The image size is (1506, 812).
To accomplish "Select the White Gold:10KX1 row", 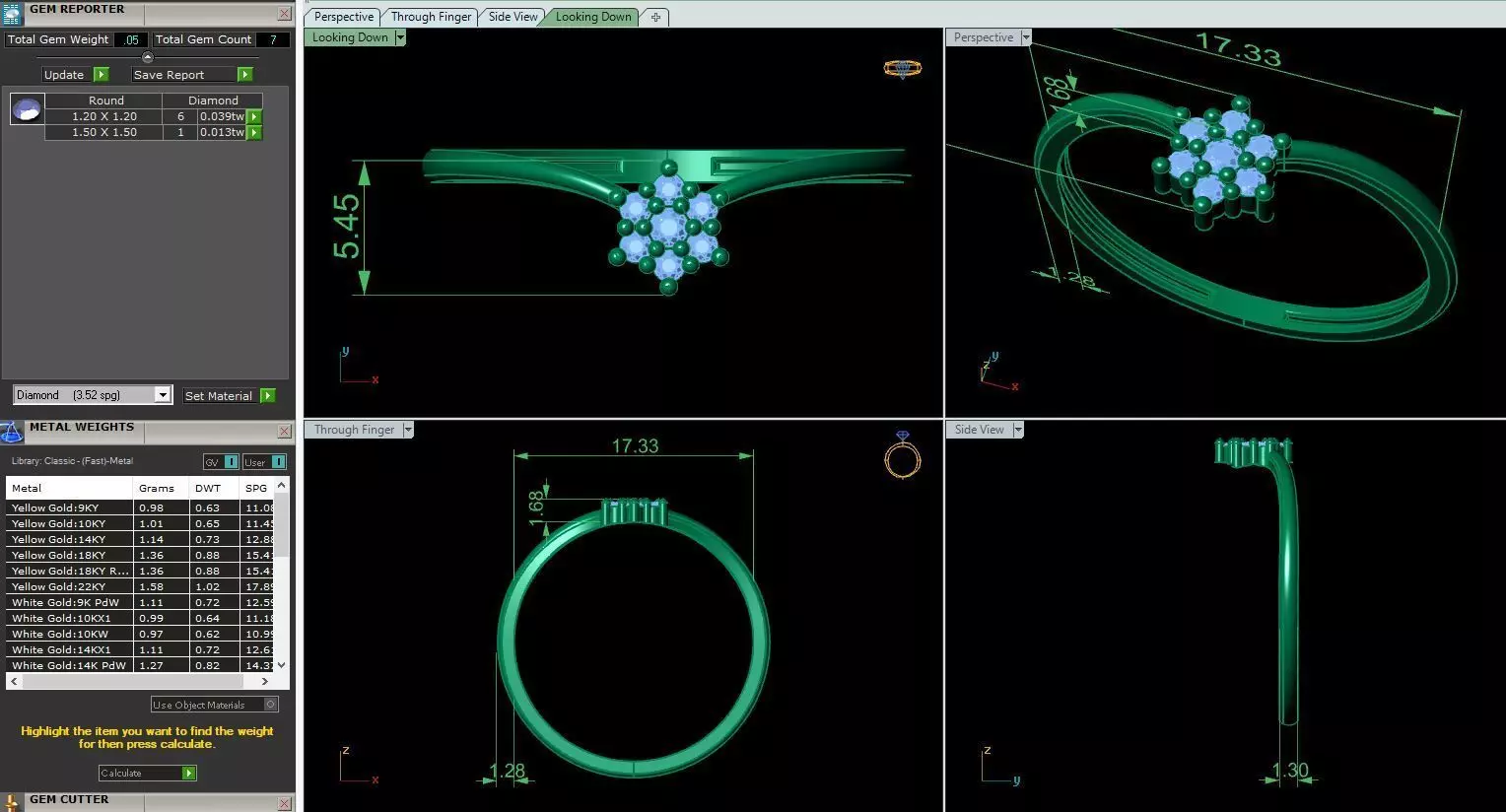I will click(140, 618).
